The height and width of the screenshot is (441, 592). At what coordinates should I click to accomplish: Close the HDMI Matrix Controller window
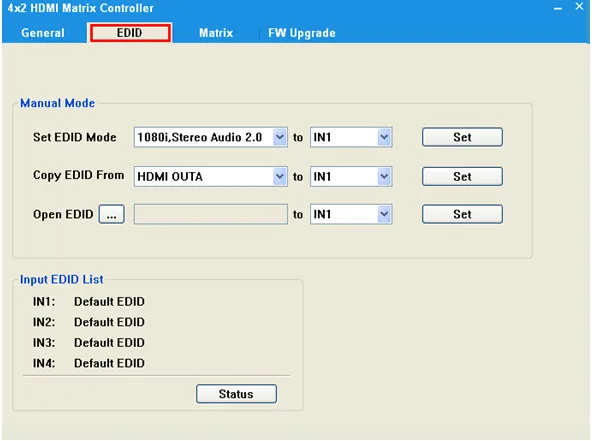click(579, 6)
